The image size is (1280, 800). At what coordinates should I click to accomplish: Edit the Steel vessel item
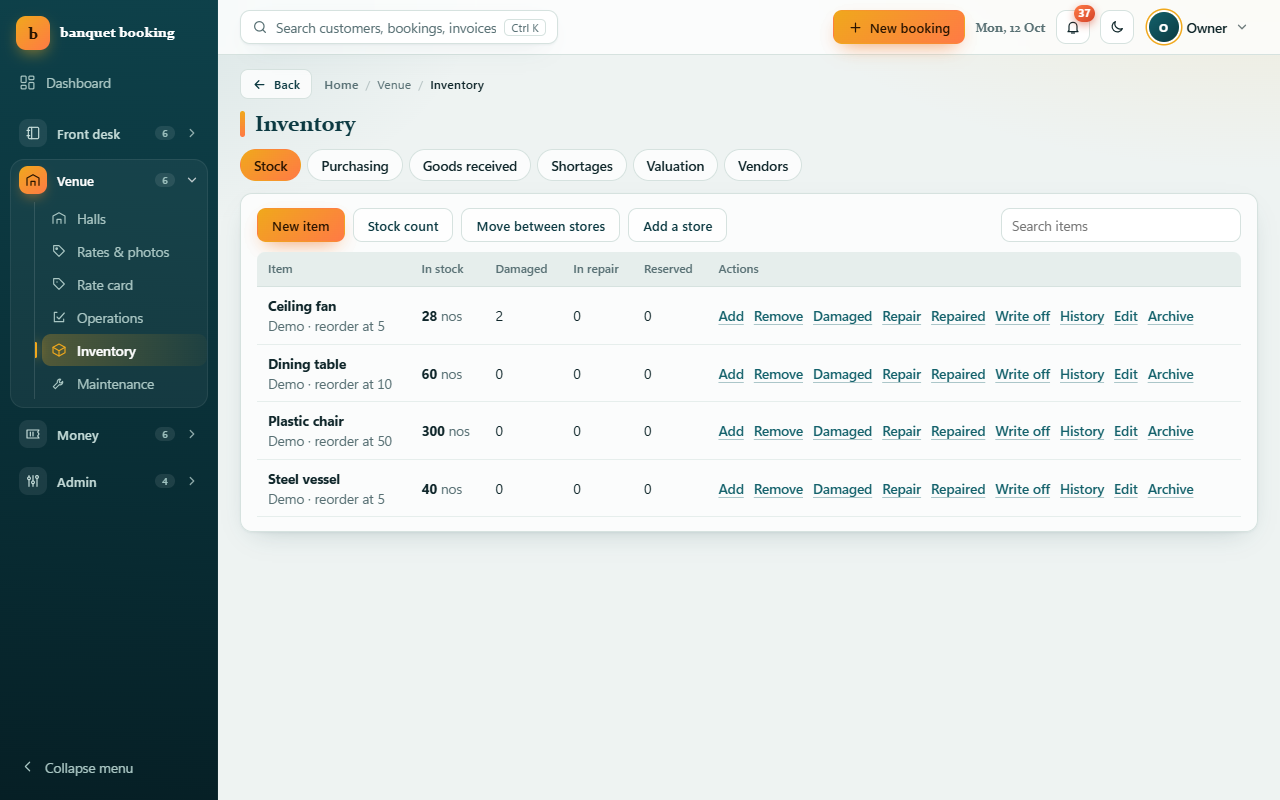click(x=1126, y=489)
